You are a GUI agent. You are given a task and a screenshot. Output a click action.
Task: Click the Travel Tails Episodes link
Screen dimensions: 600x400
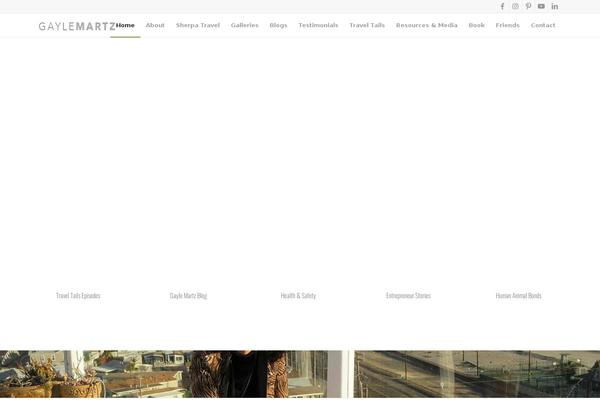[x=78, y=296]
